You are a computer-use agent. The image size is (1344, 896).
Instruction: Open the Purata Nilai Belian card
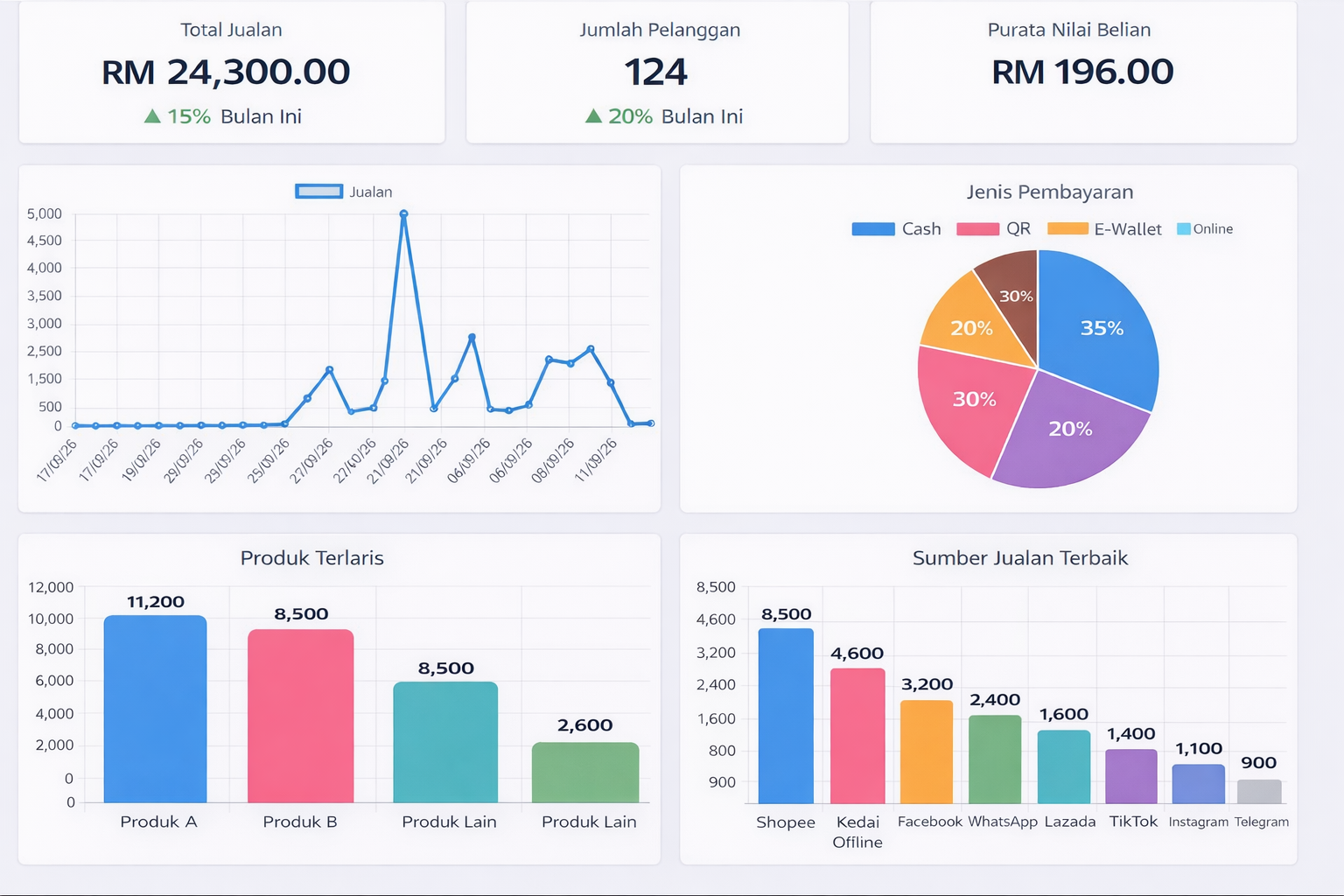(x=1082, y=73)
